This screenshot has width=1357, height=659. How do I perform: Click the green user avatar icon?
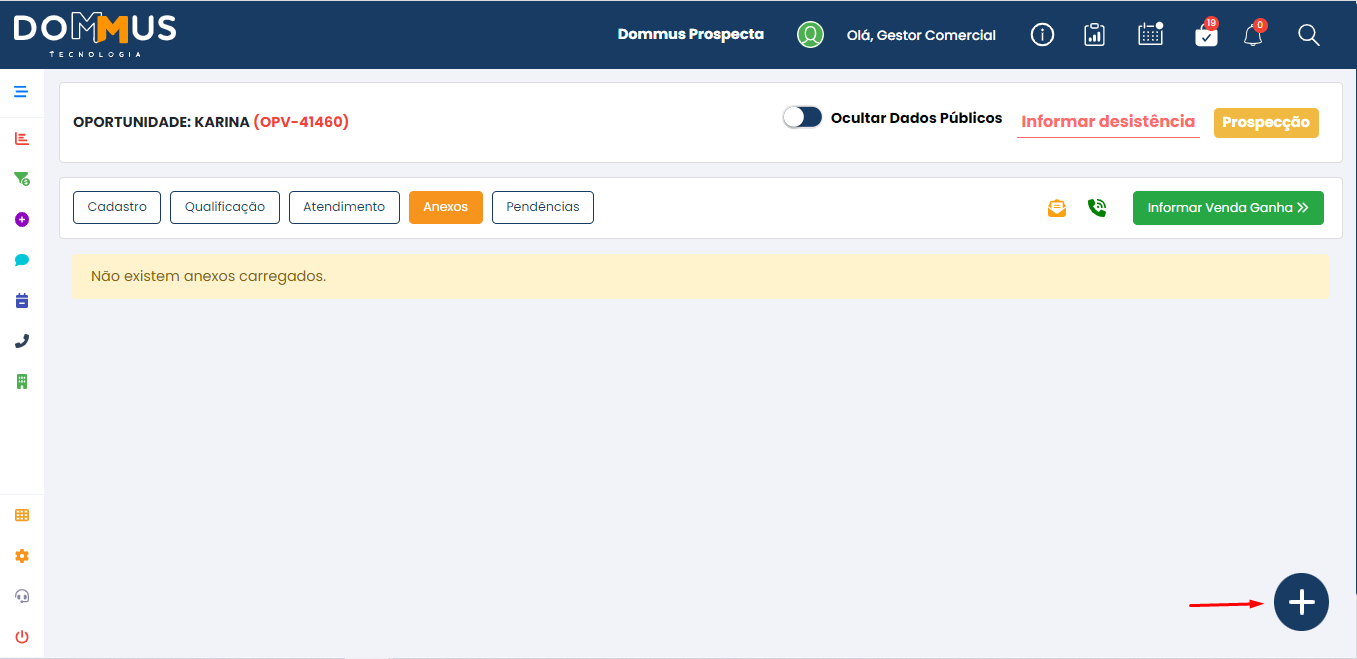tap(810, 35)
